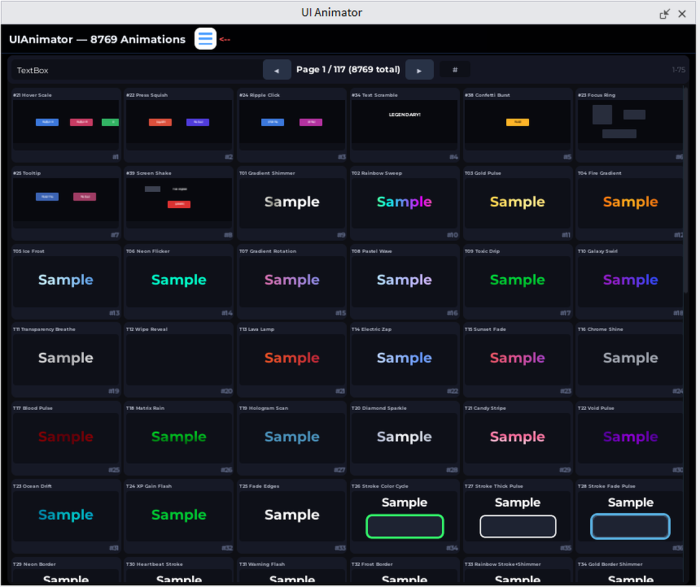The image size is (700, 587).
Task: Click the 'T34 Gold Border Shimmer' card title
Action: pyautogui.click(x=610, y=564)
